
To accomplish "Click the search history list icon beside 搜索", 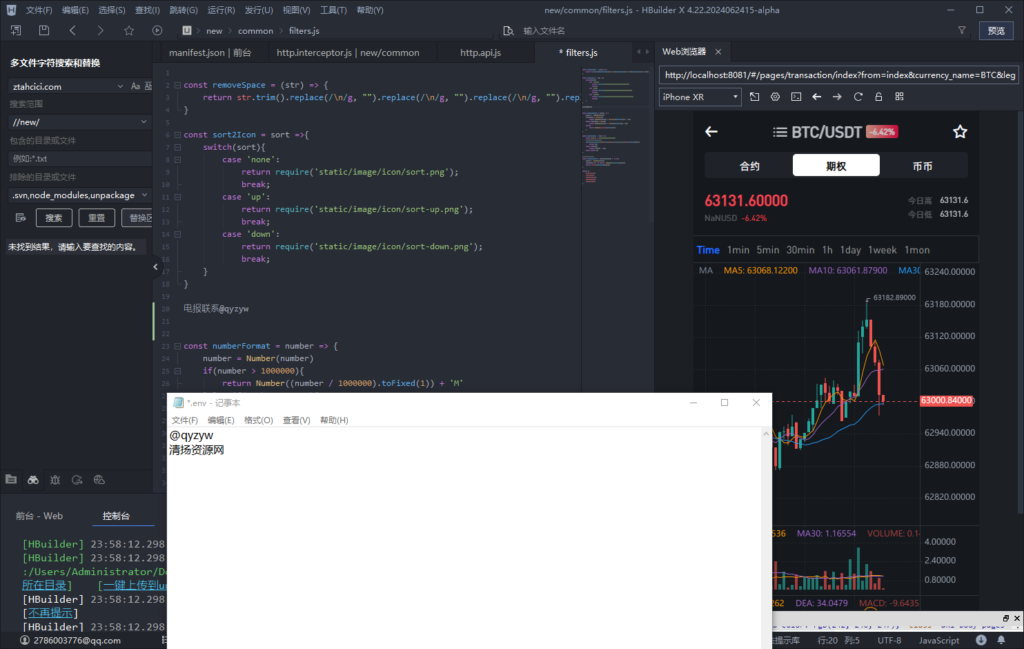I will 21,217.
